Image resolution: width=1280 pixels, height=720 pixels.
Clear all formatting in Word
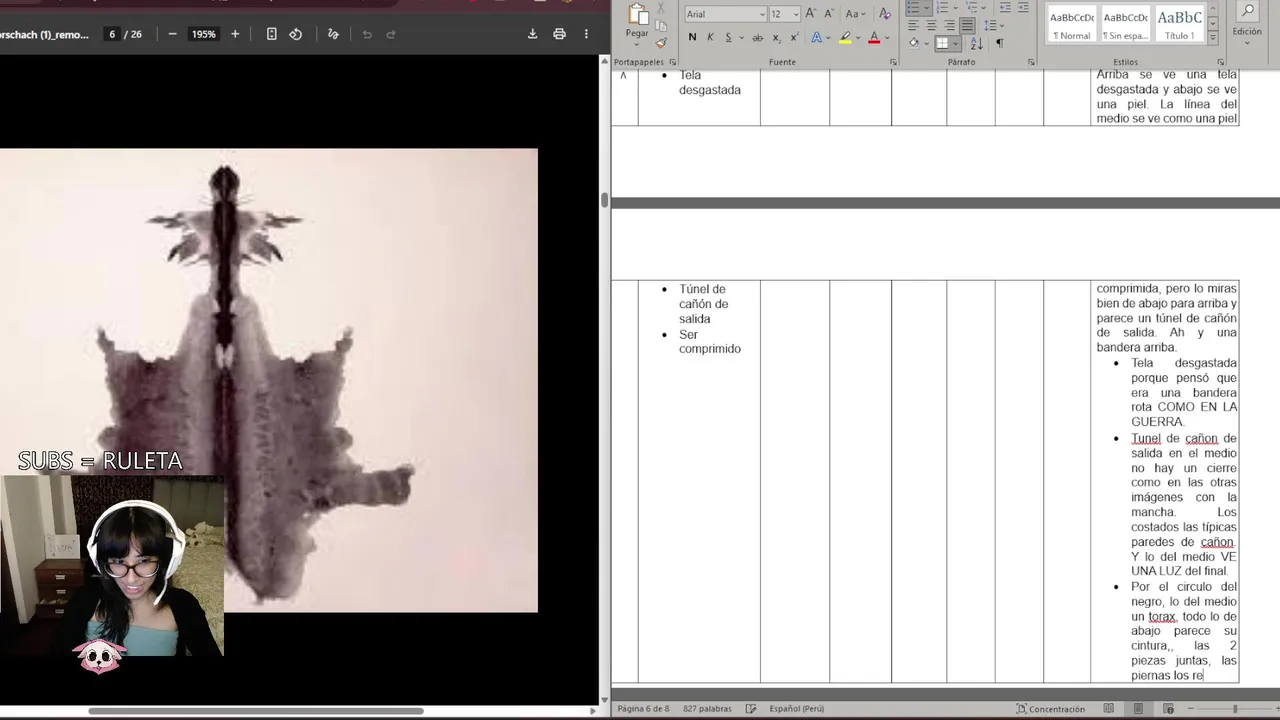[x=884, y=14]
